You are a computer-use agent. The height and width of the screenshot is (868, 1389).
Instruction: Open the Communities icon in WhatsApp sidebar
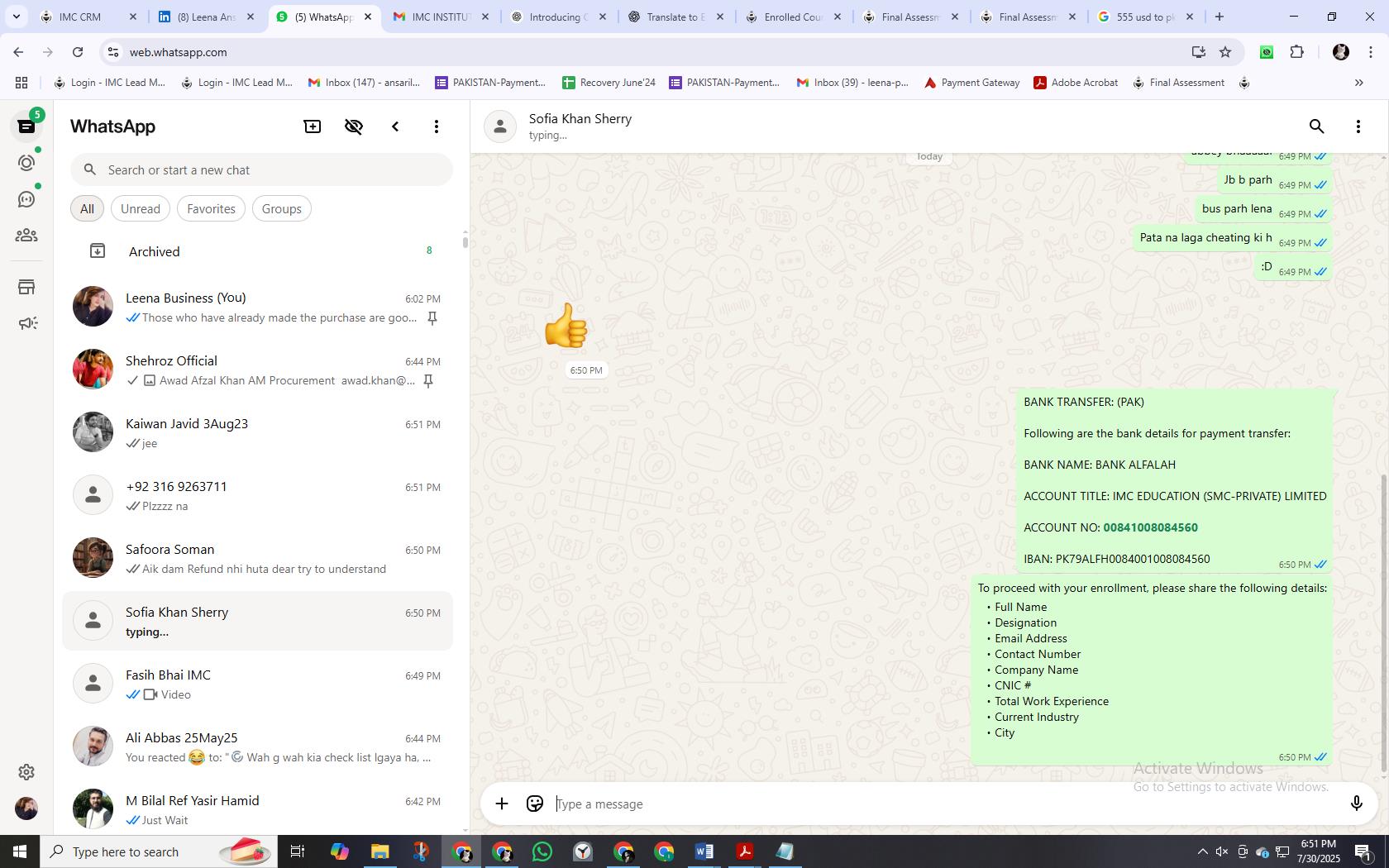(26, 236)
